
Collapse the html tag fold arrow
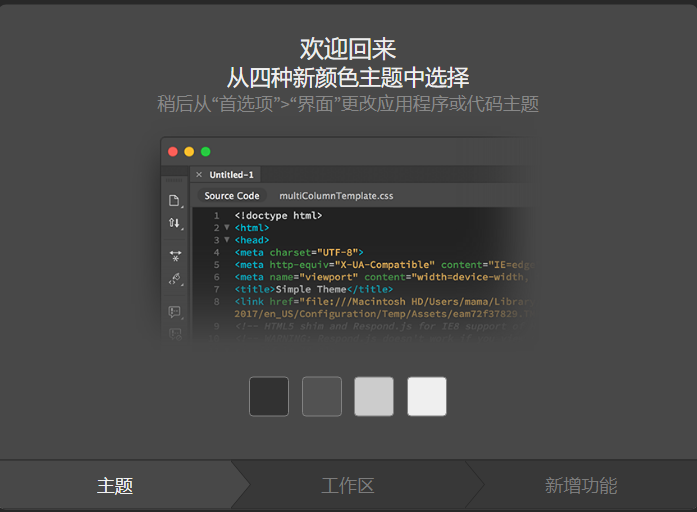tap(227, 228)
